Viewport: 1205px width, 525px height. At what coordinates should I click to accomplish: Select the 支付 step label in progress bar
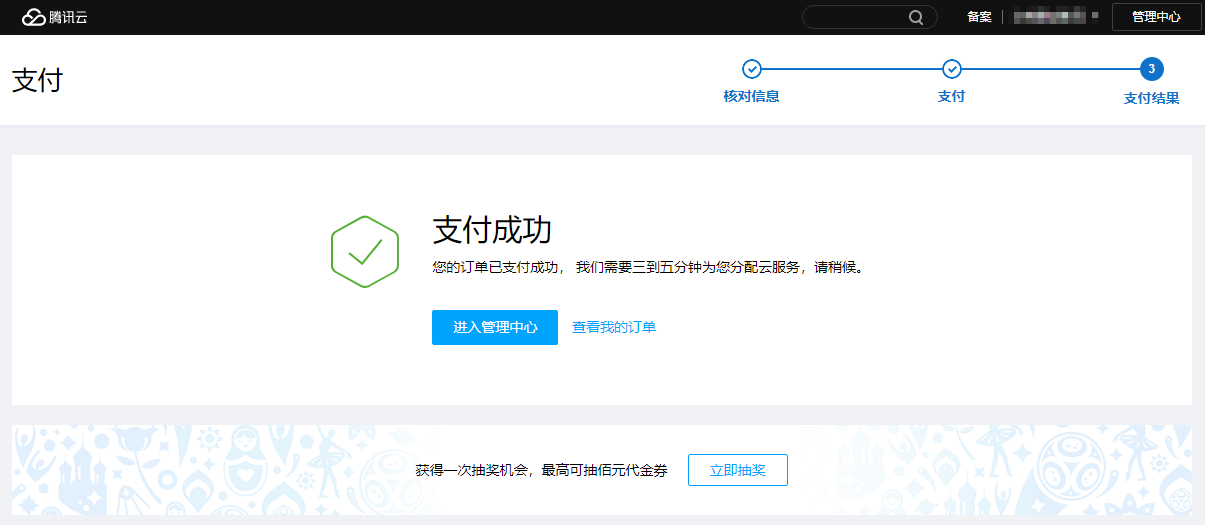pos(951,97)
